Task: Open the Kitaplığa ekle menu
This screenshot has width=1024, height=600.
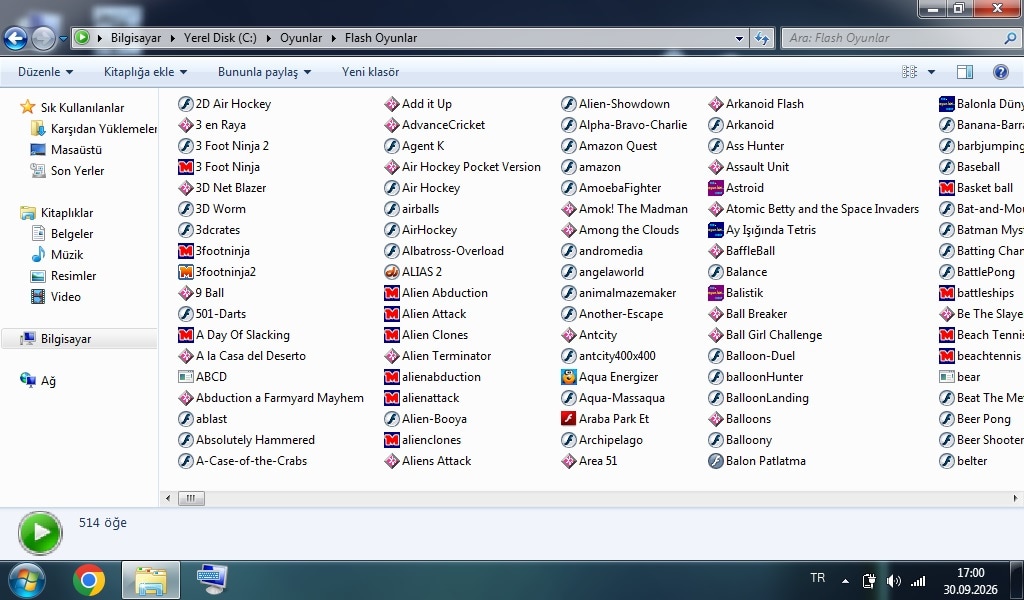Action: pos(145,72)
